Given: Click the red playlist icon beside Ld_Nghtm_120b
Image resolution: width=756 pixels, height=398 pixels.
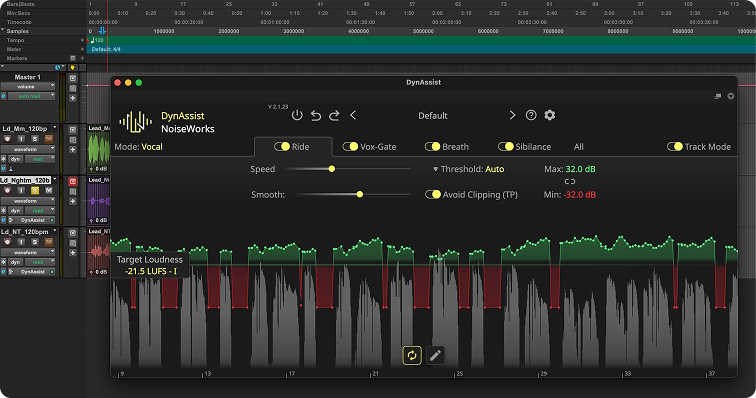Looking at the screenshot, I should [x=73, y=181].
